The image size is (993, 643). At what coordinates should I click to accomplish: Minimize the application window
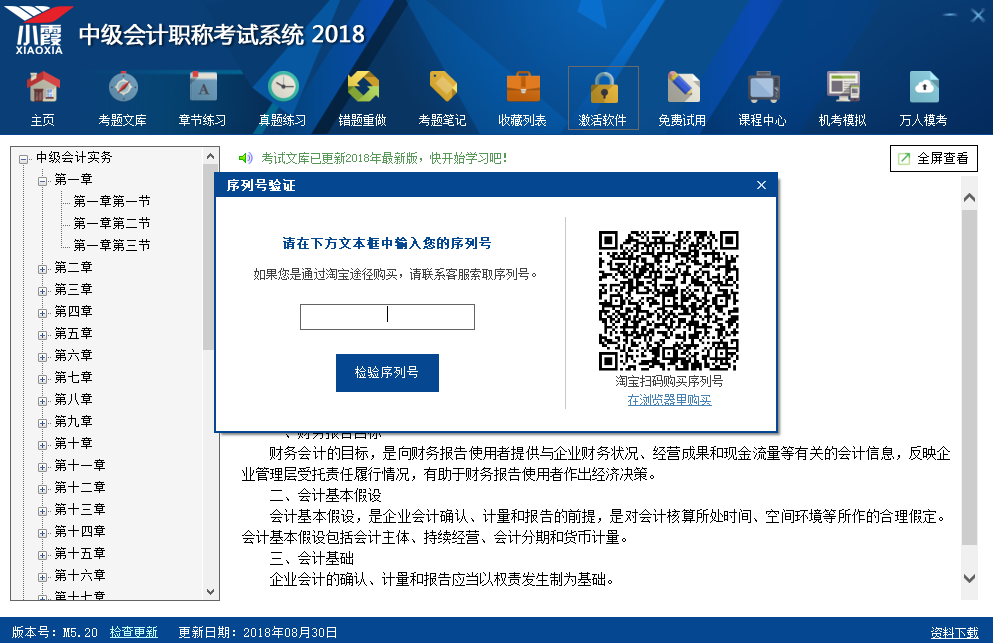949,15
